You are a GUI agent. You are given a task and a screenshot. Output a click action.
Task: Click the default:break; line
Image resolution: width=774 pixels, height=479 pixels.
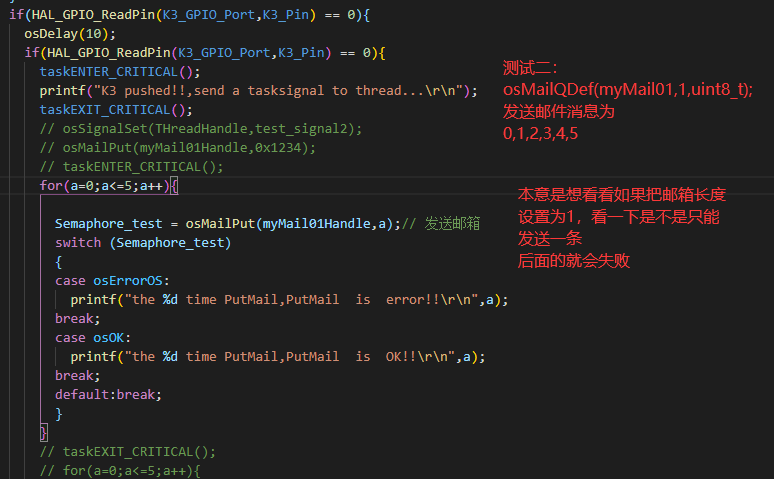(108, 395)
